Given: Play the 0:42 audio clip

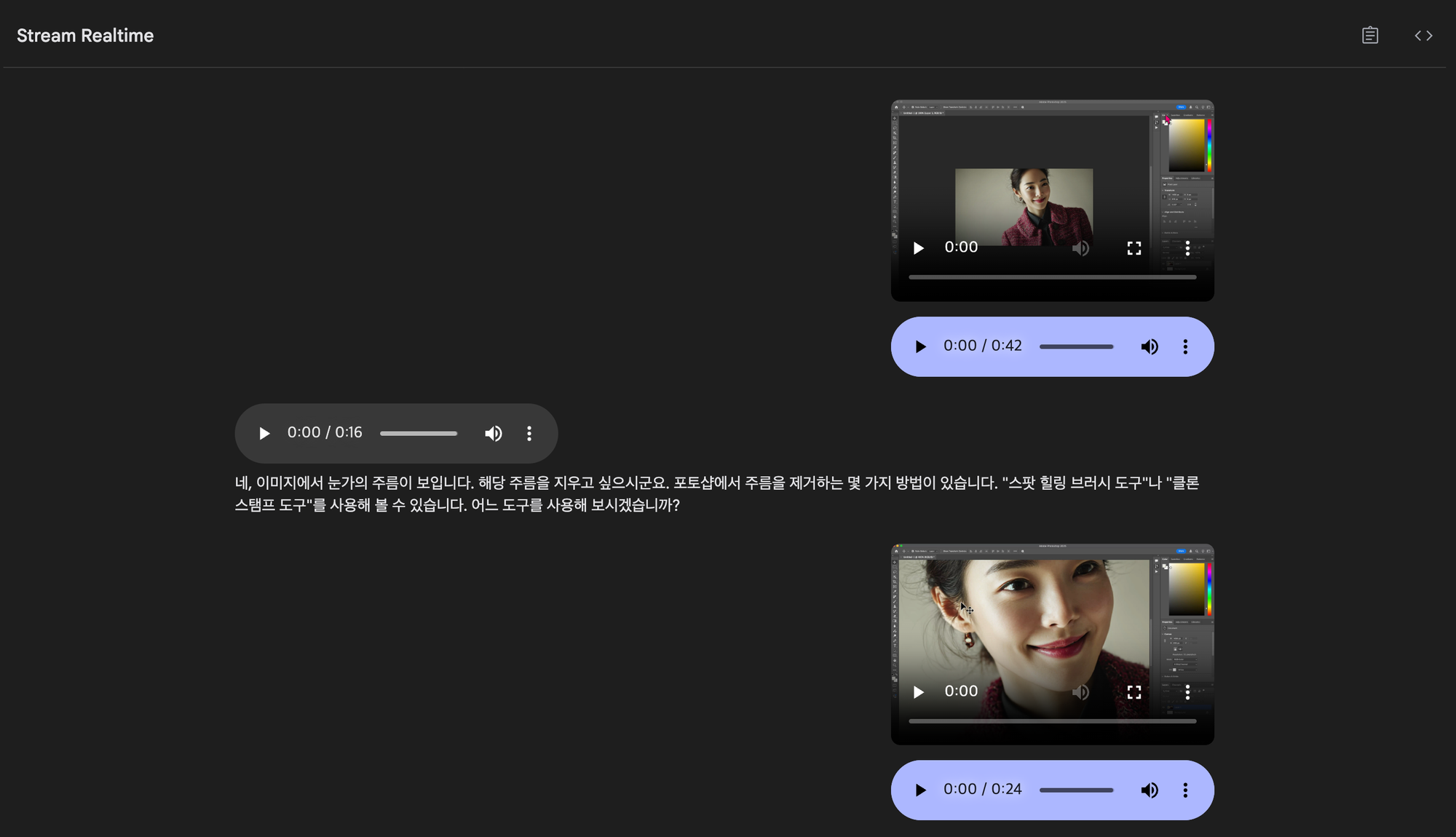Looking at the screenshot, I should click(920, 346).
